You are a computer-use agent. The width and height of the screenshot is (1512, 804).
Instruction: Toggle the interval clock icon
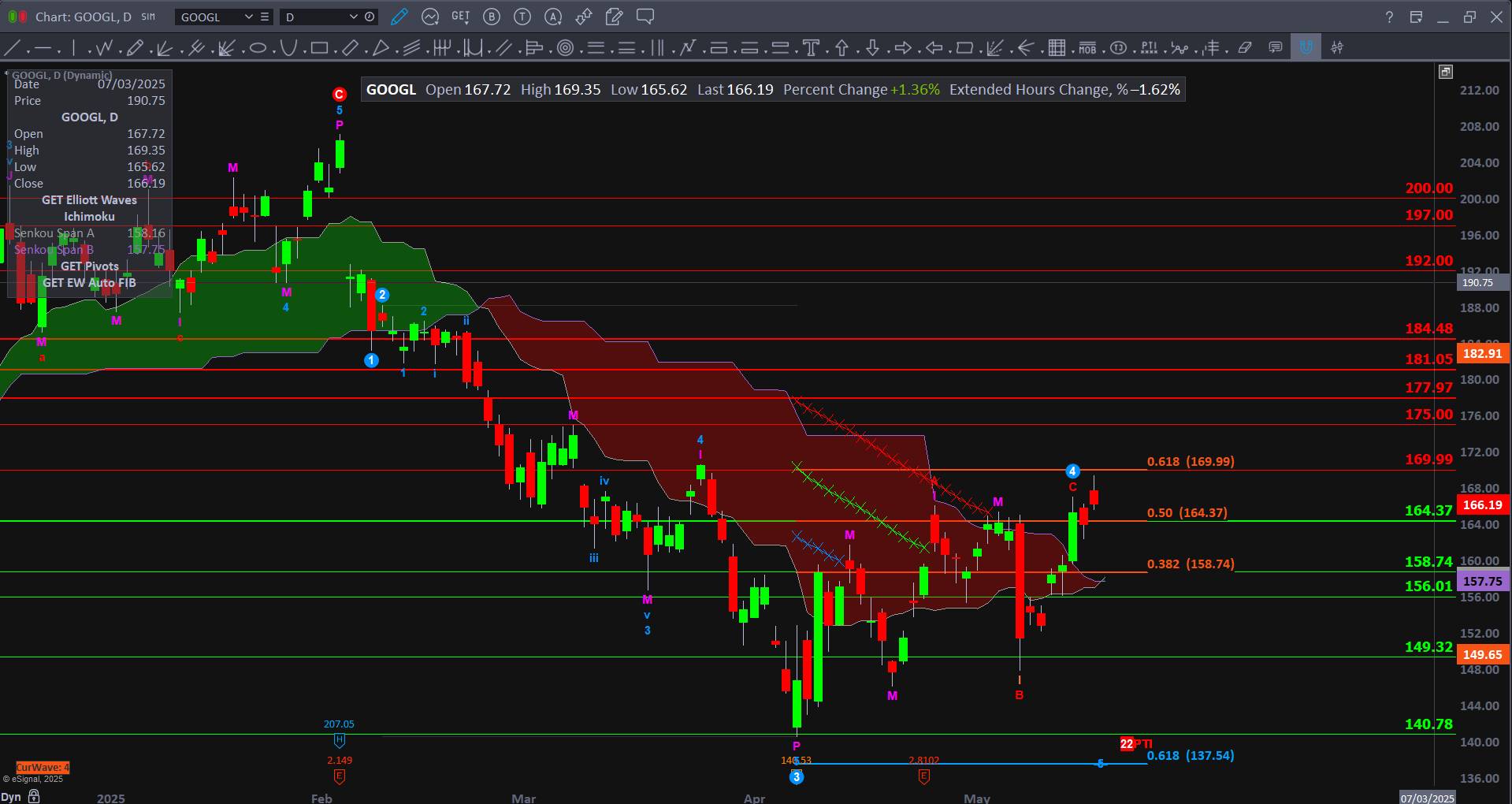pyautogui.click(x=370, y=17)
